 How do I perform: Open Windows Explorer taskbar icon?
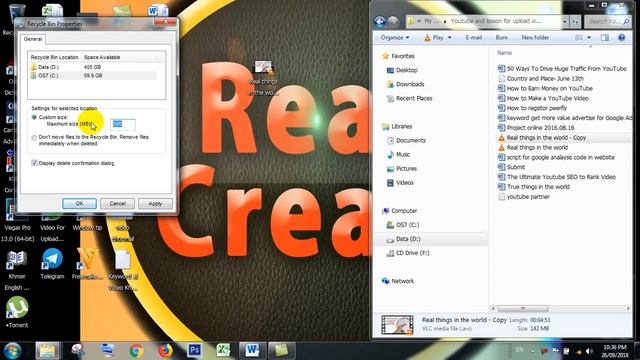(x=47, y=351)
